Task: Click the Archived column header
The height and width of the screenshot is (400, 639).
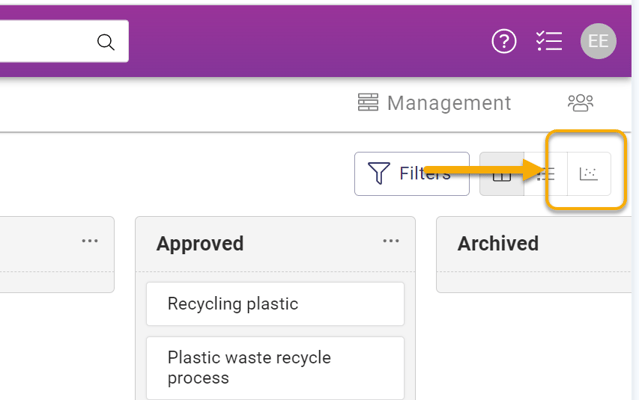Action: (x=498, y=244)
